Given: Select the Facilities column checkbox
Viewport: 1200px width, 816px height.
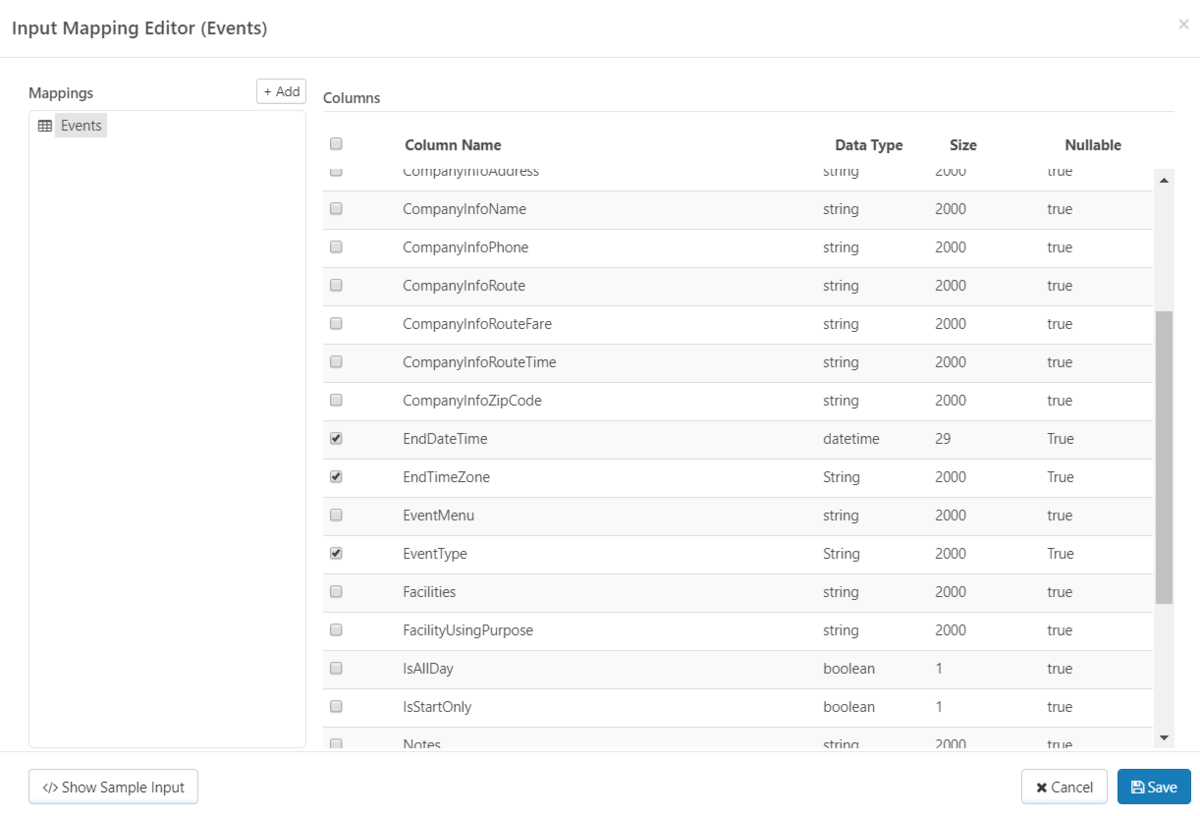Looking at the screenshot, I should coord(336,592).
